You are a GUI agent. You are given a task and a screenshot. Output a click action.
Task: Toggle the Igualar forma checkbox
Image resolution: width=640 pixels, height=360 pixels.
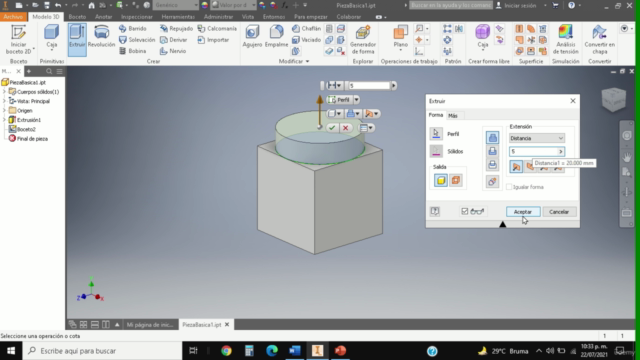[x=509, y=187]
